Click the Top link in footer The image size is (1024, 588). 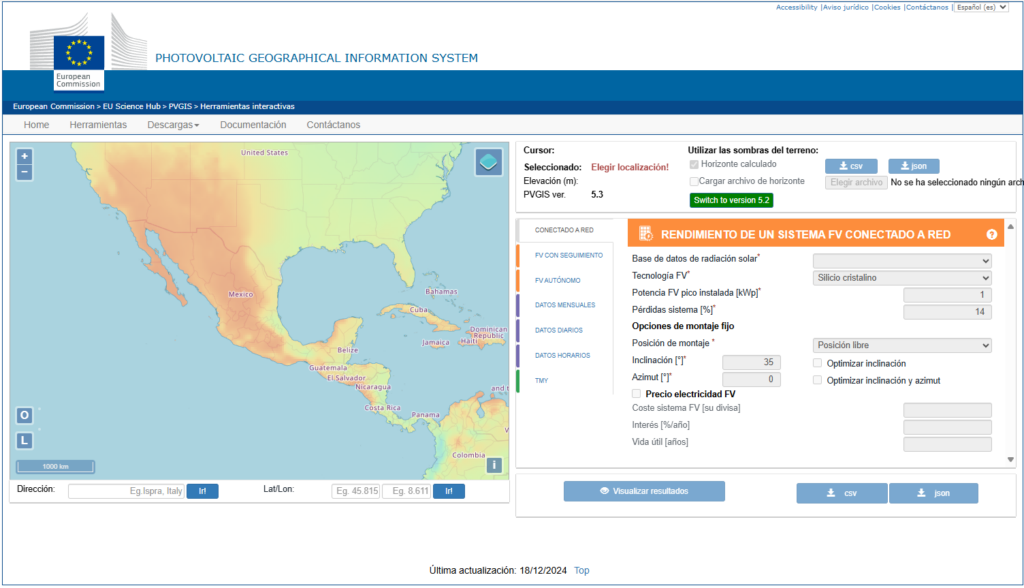(581, 570)
